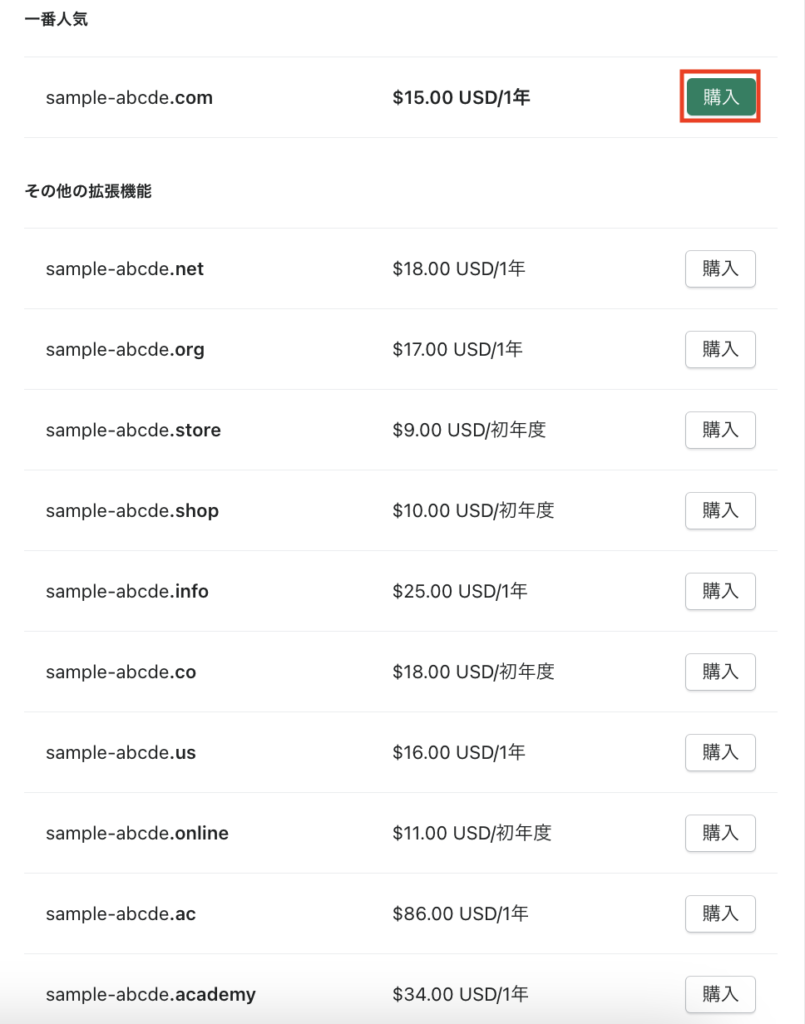Select the sample-abcde.com domain name
This screenshot has width=805, height=1024.
[129, 98]
